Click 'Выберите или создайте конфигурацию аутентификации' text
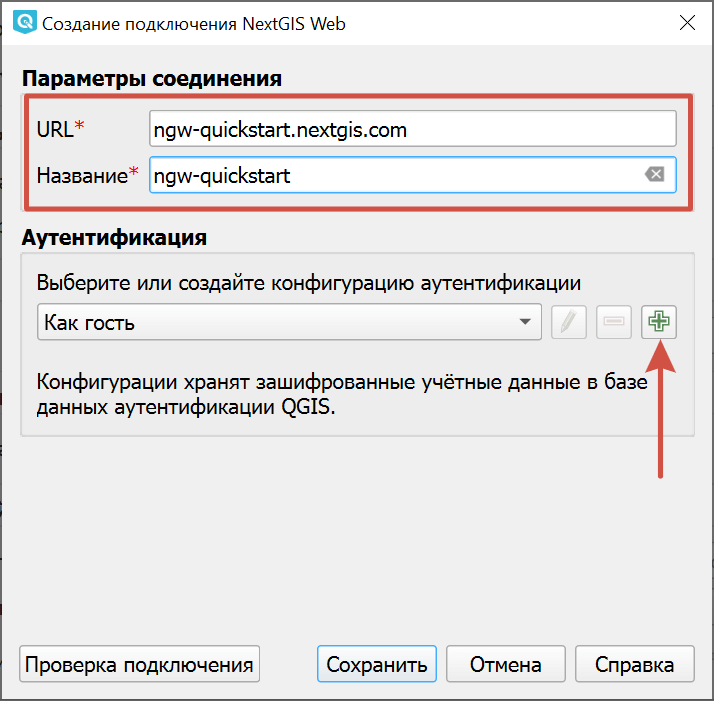The image size is (714, 701). (x=309, y=283)
